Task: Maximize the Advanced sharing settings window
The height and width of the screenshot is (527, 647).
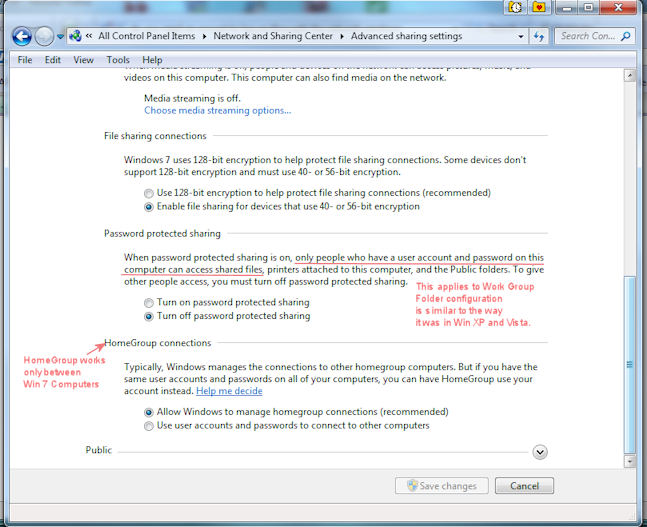Action: pyautogui.click(x=589, y=7)
